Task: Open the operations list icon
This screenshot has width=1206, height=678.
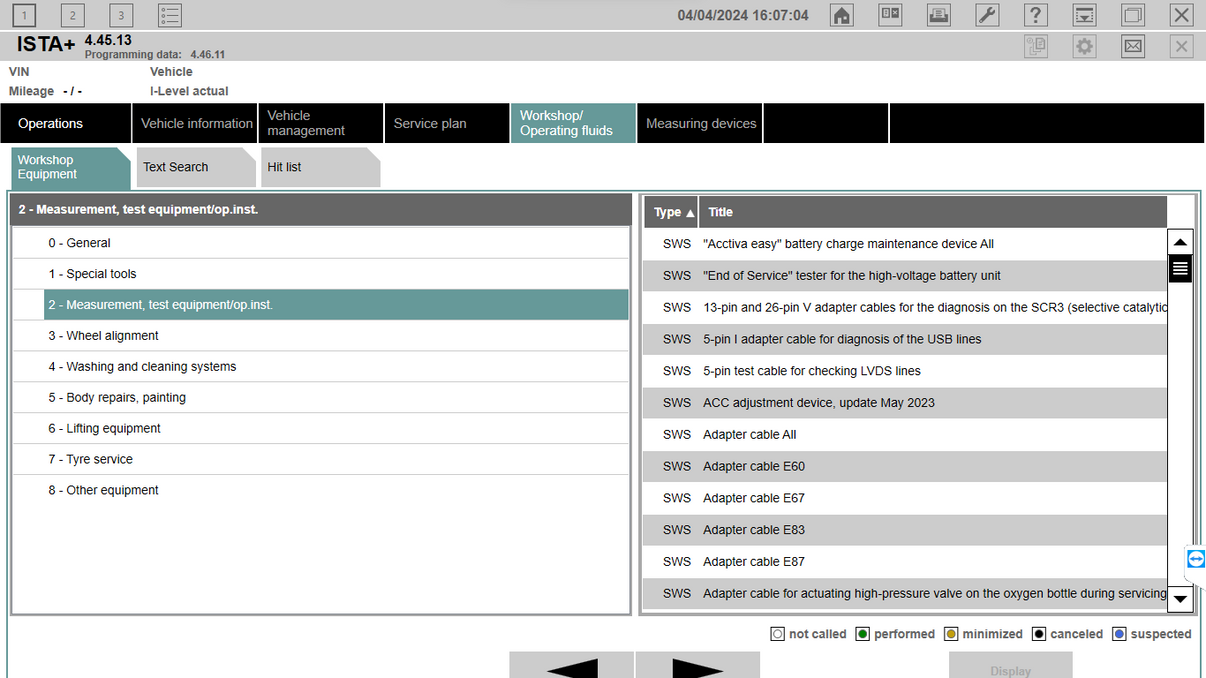Action: [170, 15]
